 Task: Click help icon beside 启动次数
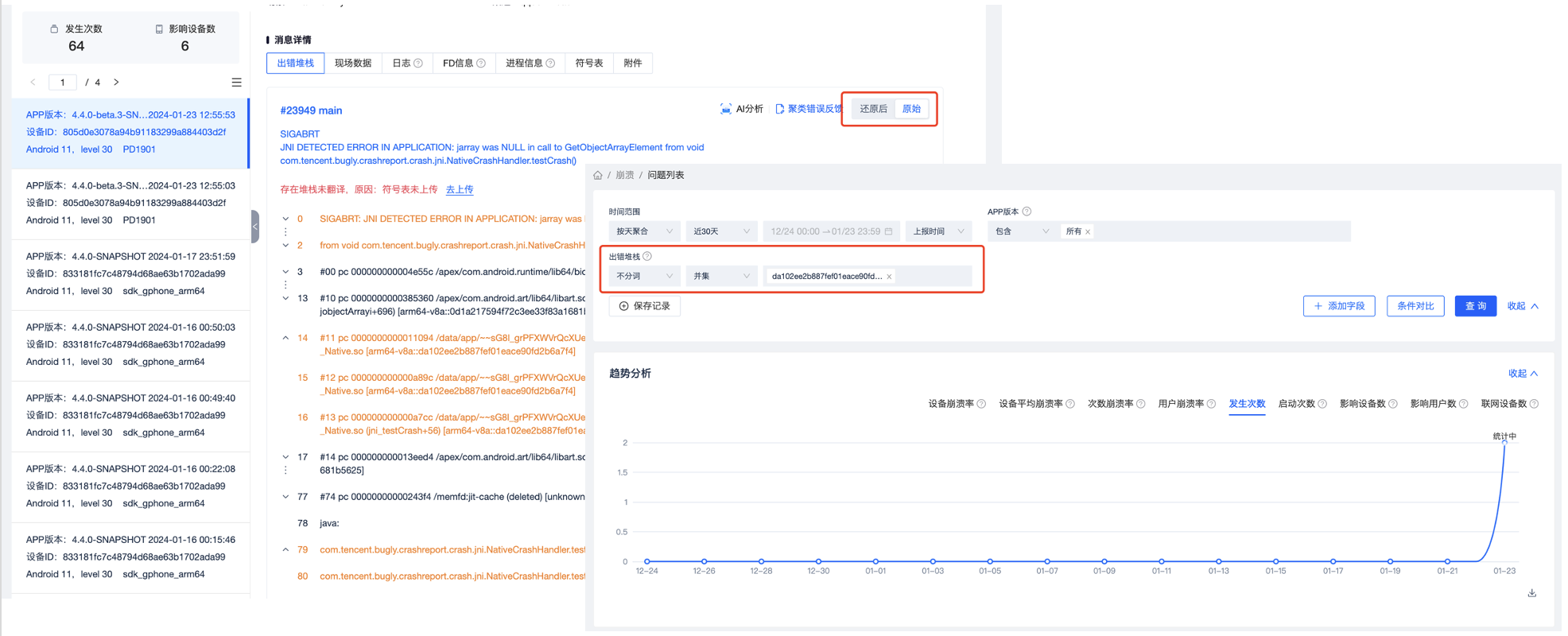point(1322,404)
